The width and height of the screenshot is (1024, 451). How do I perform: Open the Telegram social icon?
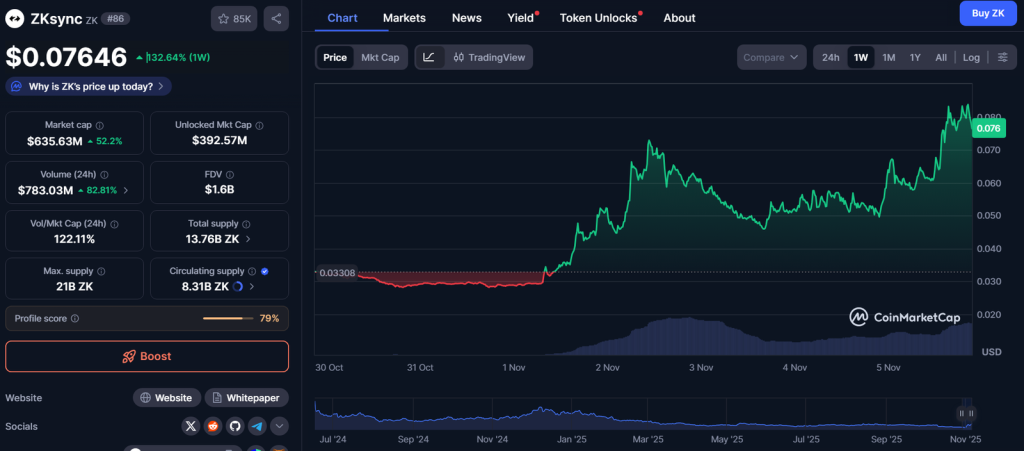[x=257, y=426]
